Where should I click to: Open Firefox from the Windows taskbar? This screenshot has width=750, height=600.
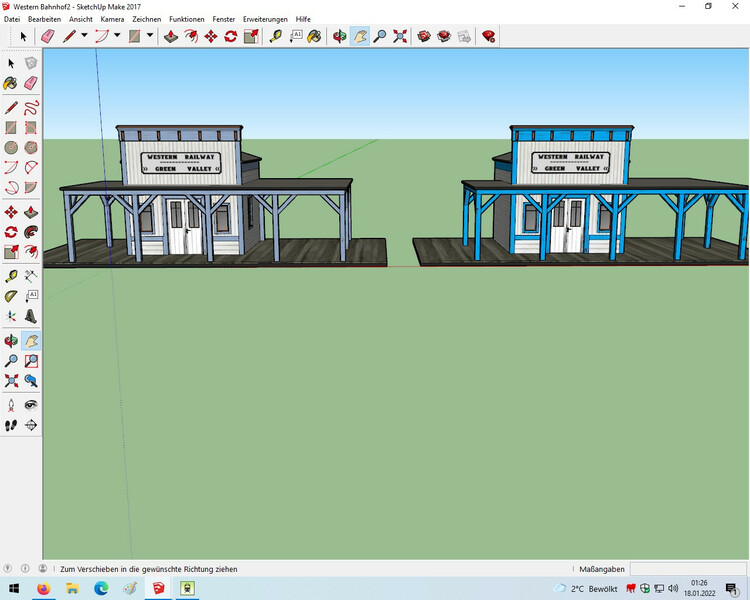tap(43, 589)
